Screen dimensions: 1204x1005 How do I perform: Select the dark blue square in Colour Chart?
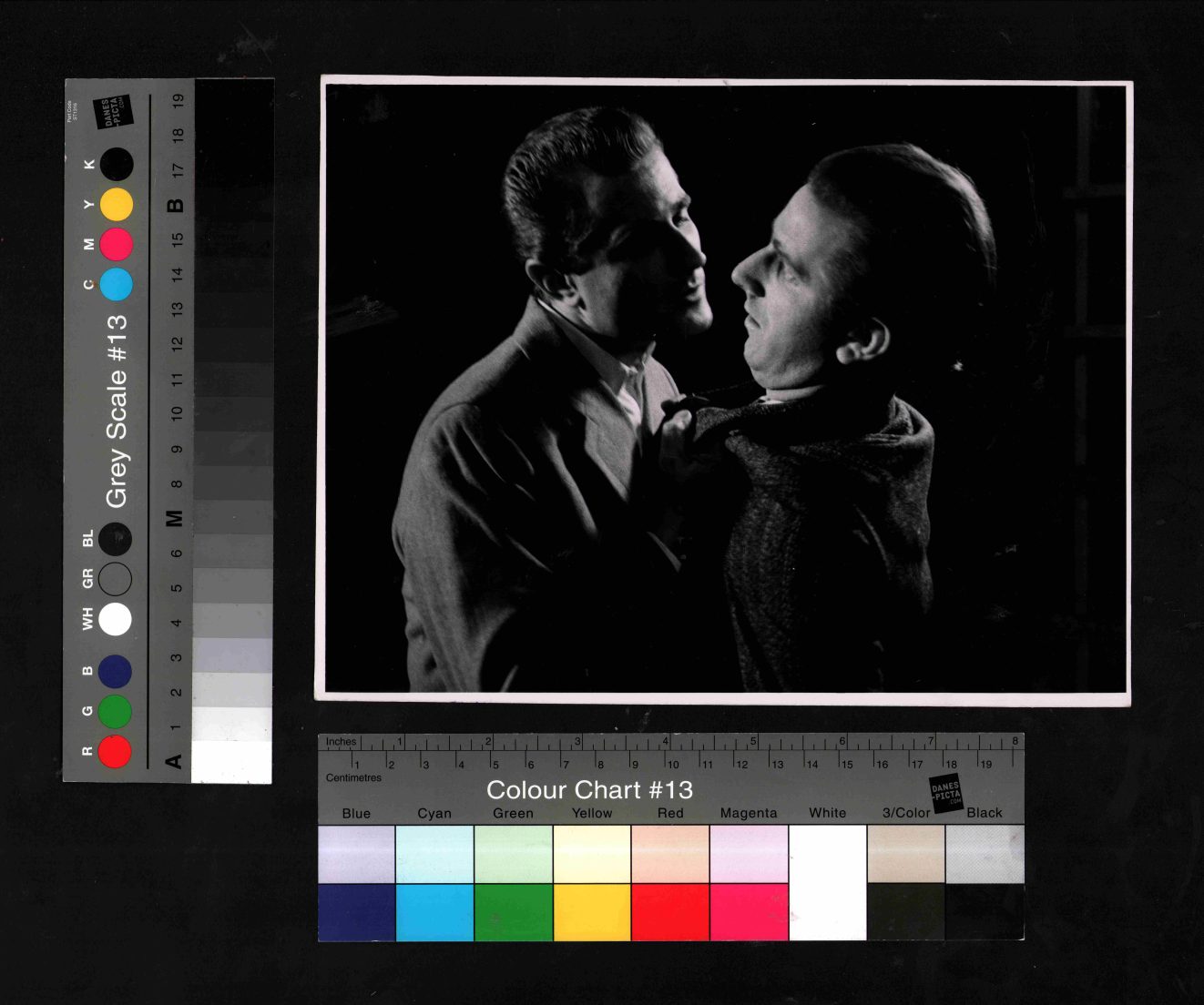(x=356, y=912)
